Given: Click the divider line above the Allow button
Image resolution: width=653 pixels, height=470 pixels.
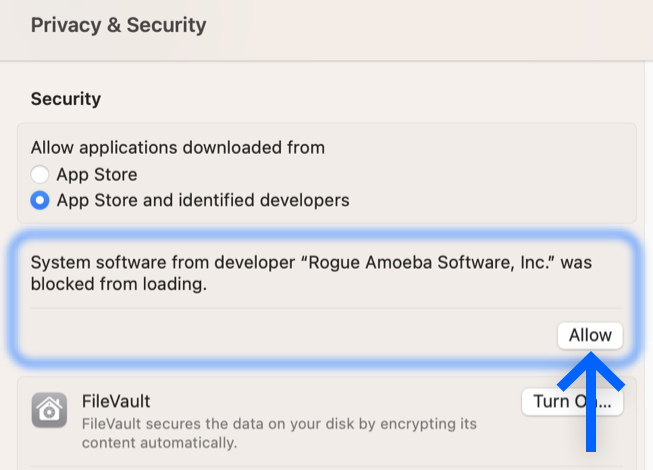Looking at the screenshot, I should pos(326,308).
